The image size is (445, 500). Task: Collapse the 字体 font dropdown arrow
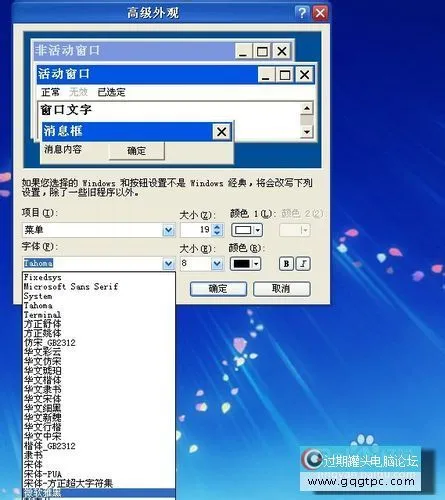(x=168, y=264)
